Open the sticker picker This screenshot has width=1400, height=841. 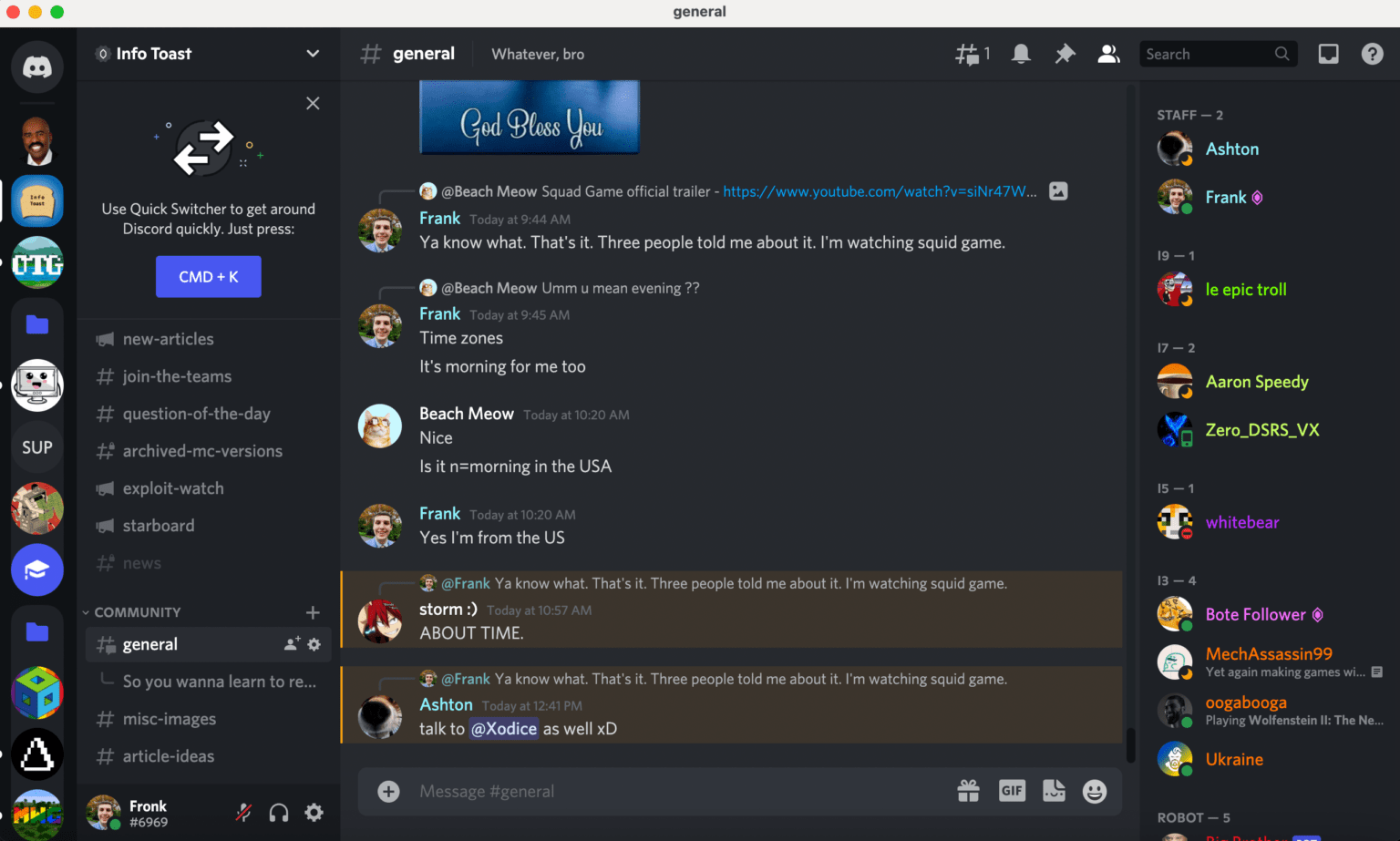point(1055,791)
